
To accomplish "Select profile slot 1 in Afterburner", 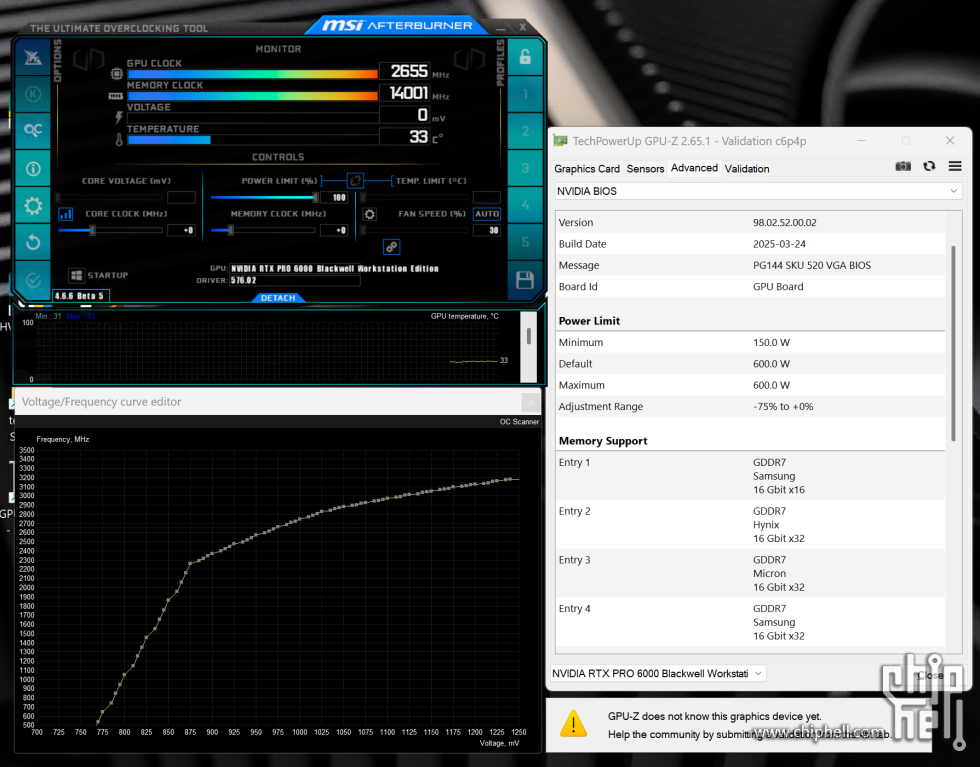I will 525,94.
